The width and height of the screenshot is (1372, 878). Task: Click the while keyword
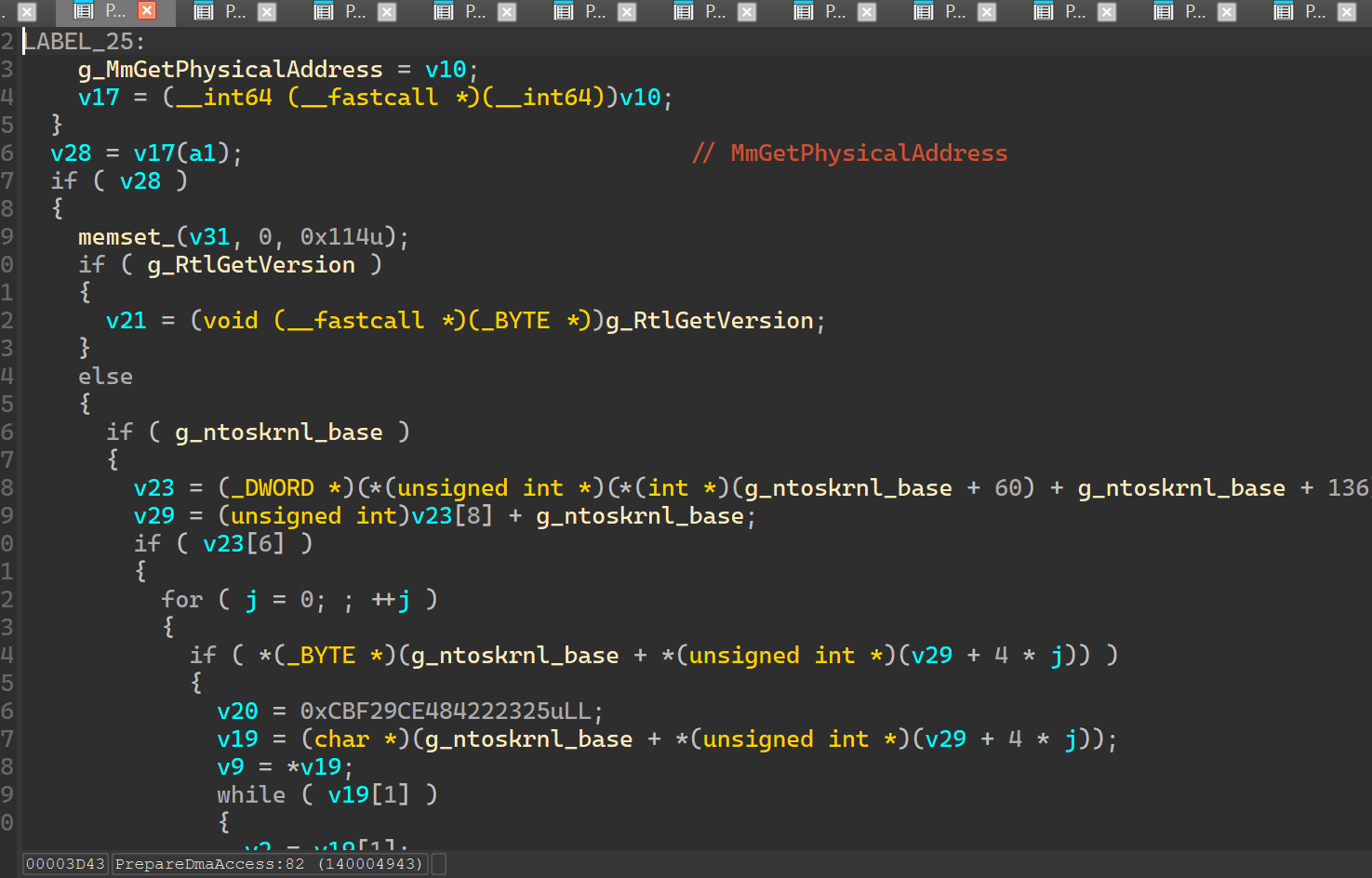click(251, 795)
